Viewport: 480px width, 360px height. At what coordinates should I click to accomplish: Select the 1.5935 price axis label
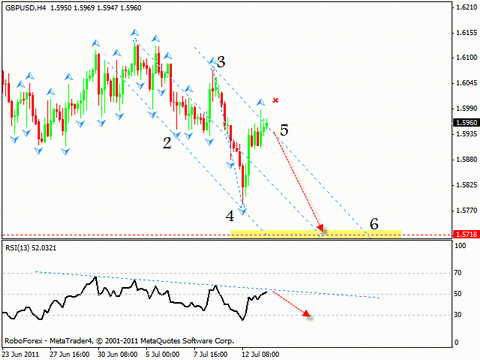point(467,134)
